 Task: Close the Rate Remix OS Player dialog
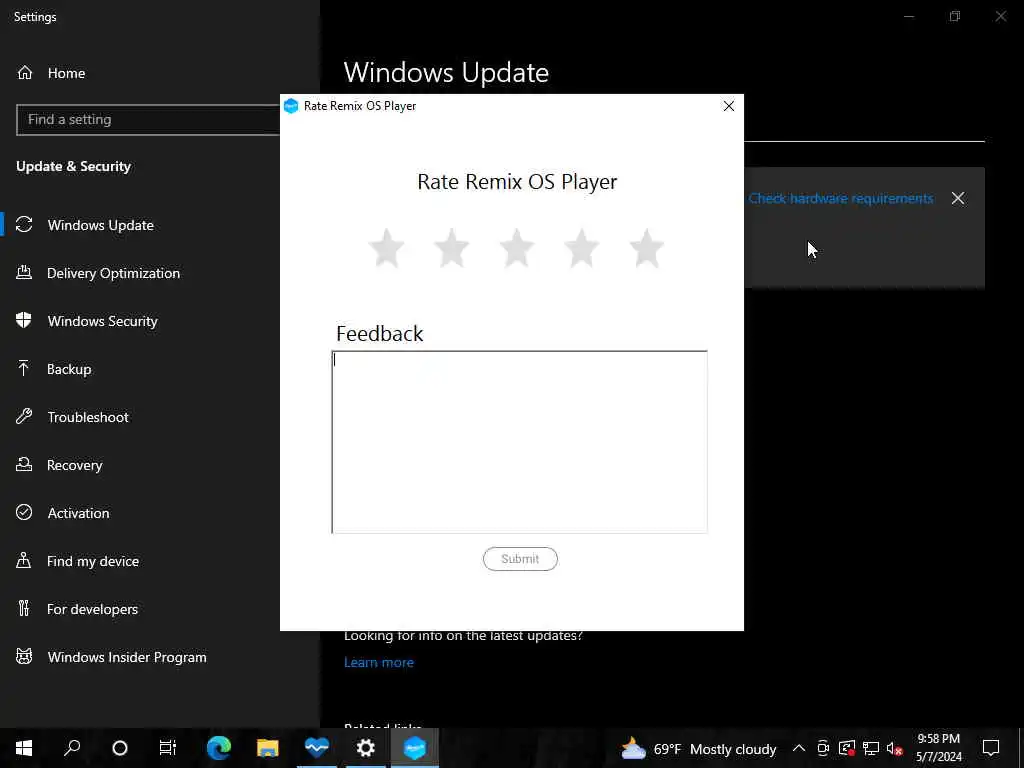[729, 106]
